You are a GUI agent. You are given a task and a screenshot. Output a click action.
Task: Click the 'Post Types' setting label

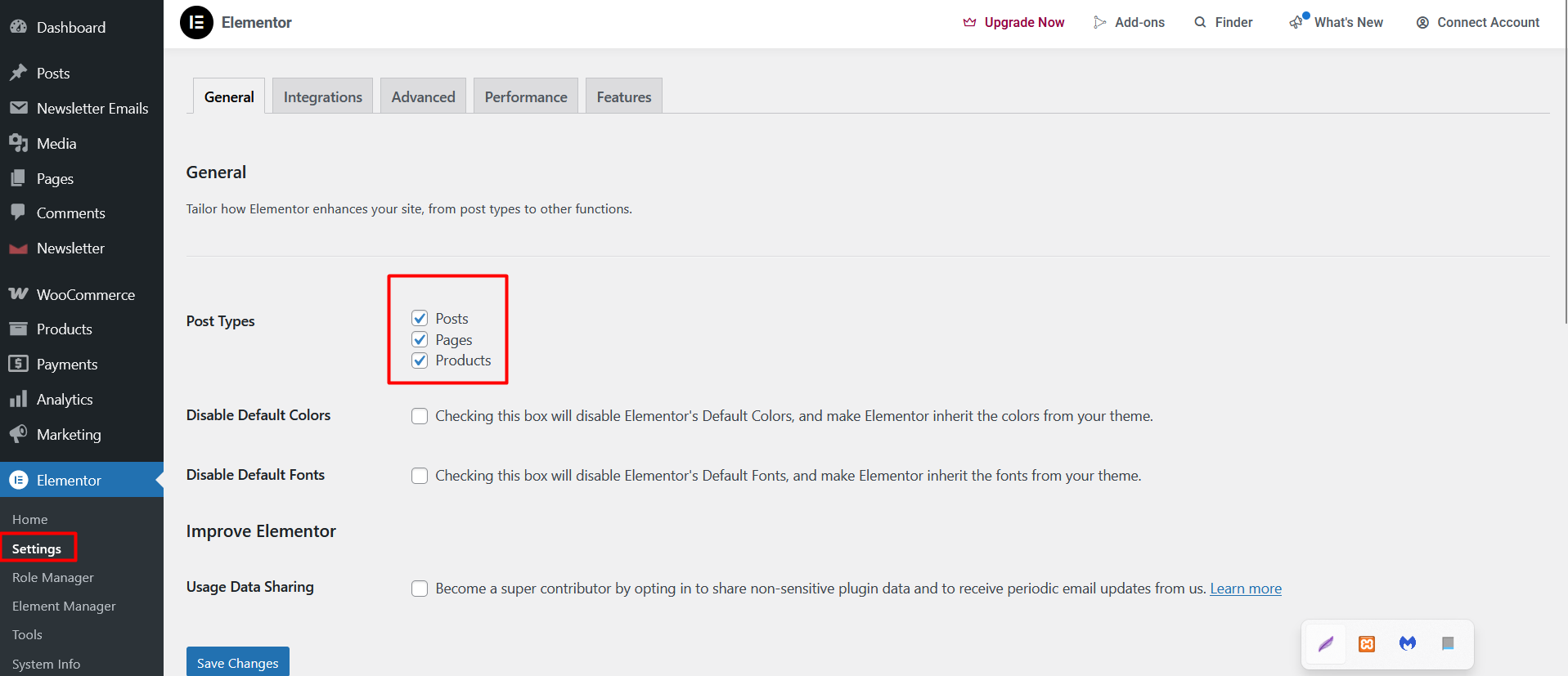point(220,321)
